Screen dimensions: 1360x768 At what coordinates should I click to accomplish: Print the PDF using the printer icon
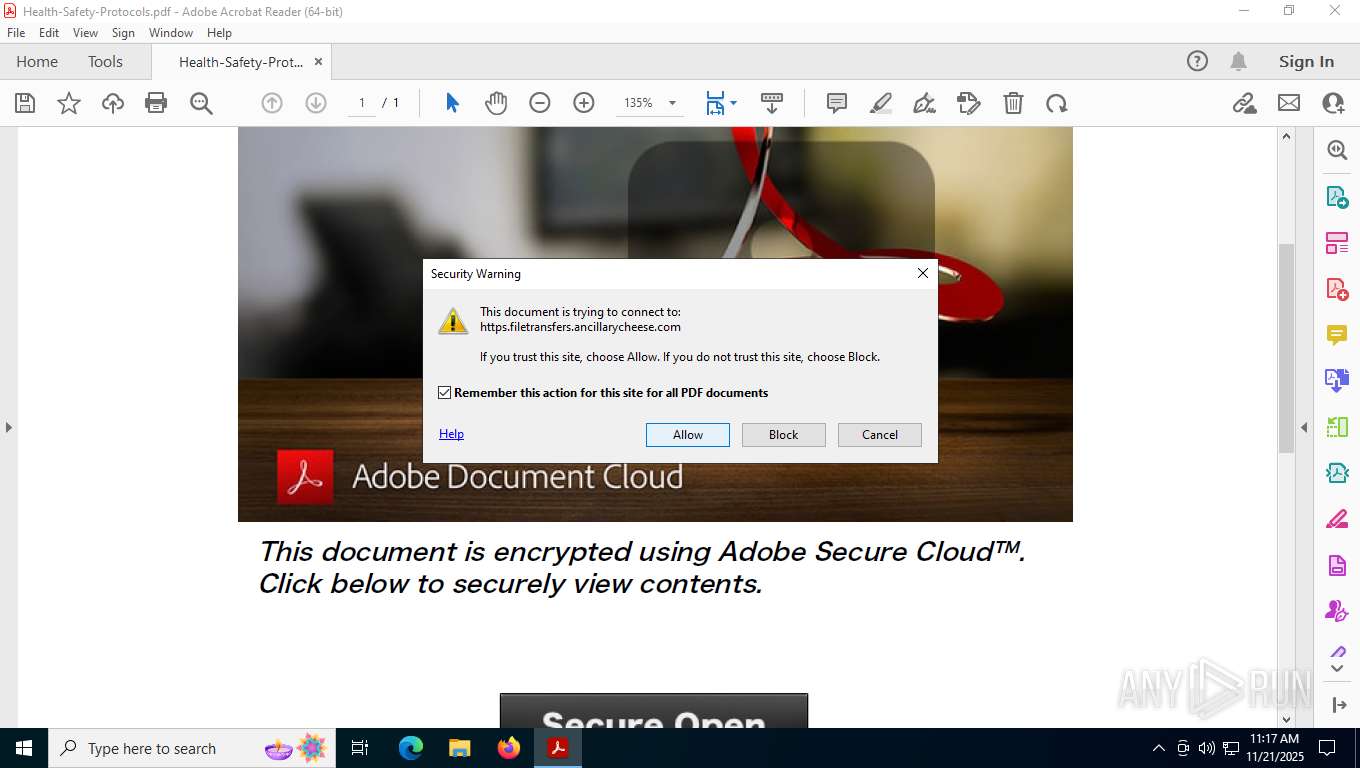tap(156, 103)
